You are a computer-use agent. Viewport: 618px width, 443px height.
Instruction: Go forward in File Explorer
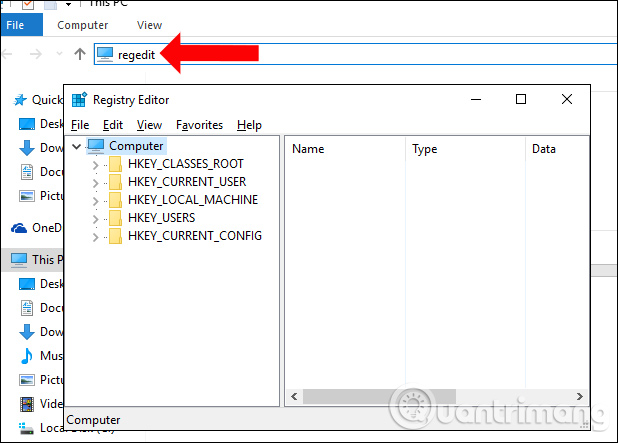36,54
